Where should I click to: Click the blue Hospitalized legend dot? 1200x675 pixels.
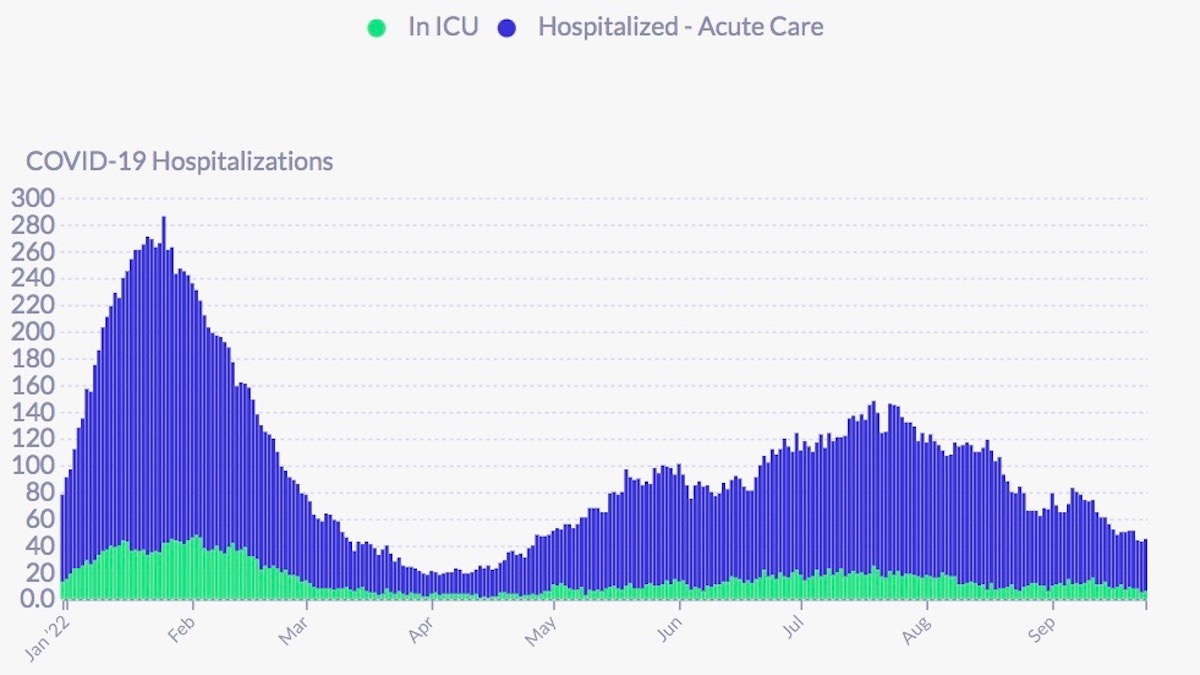(x=507, y=28)
